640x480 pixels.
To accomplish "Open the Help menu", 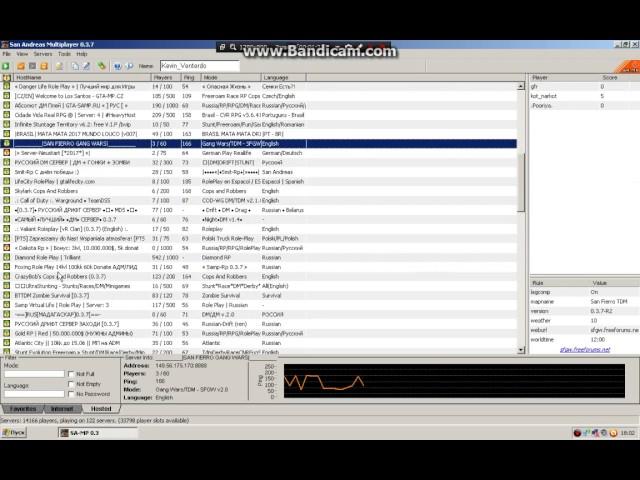I will (82, 54).
